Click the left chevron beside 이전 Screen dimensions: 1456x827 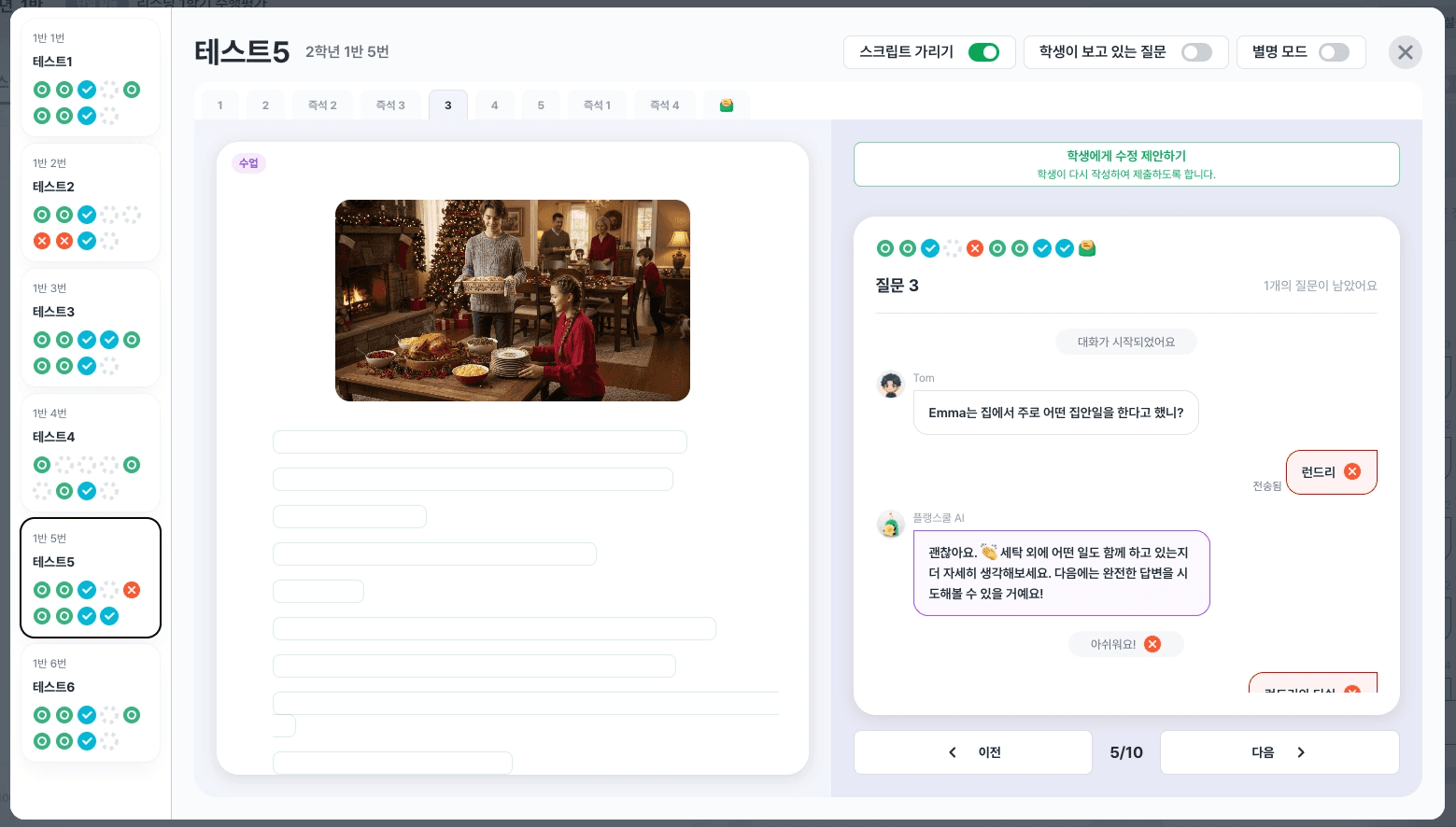coord(953,752)
